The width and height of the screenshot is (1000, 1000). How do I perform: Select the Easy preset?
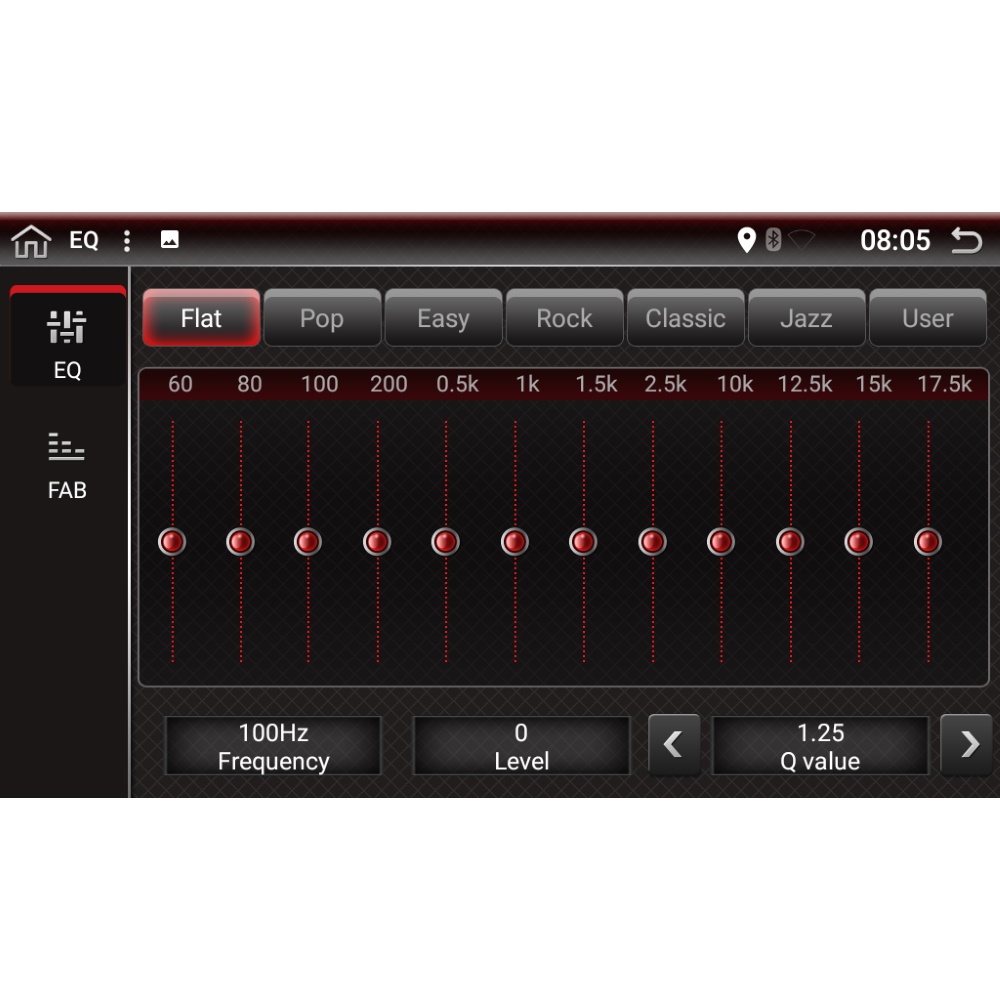[443, 318]
